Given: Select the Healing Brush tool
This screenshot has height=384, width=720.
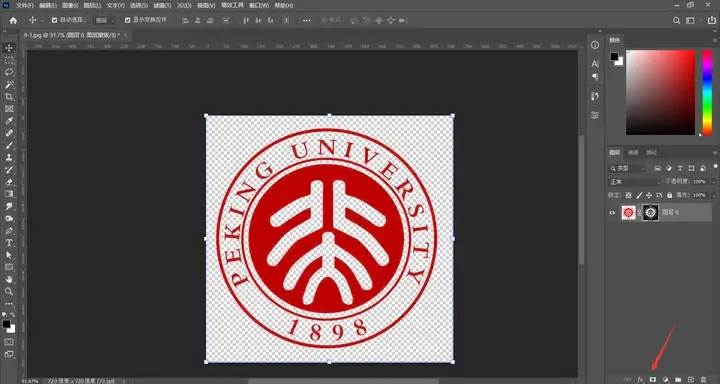Looking at the screenshot, I should point(9,133).
